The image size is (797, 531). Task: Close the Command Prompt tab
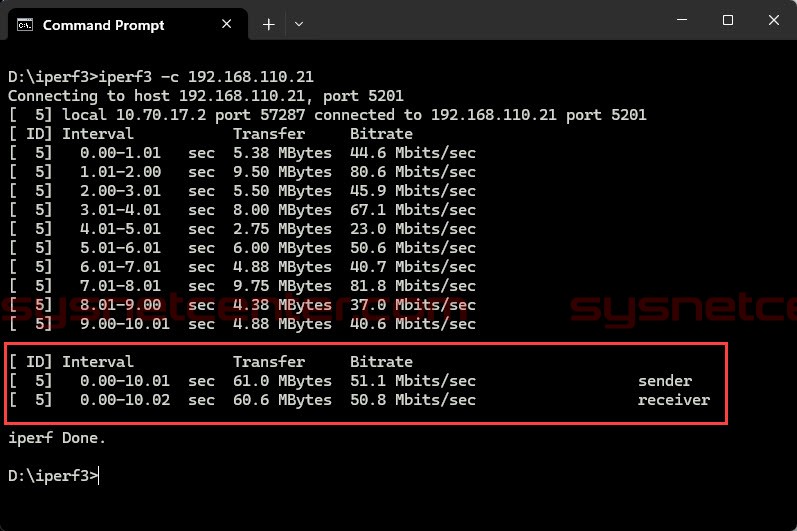coord(227,24)
